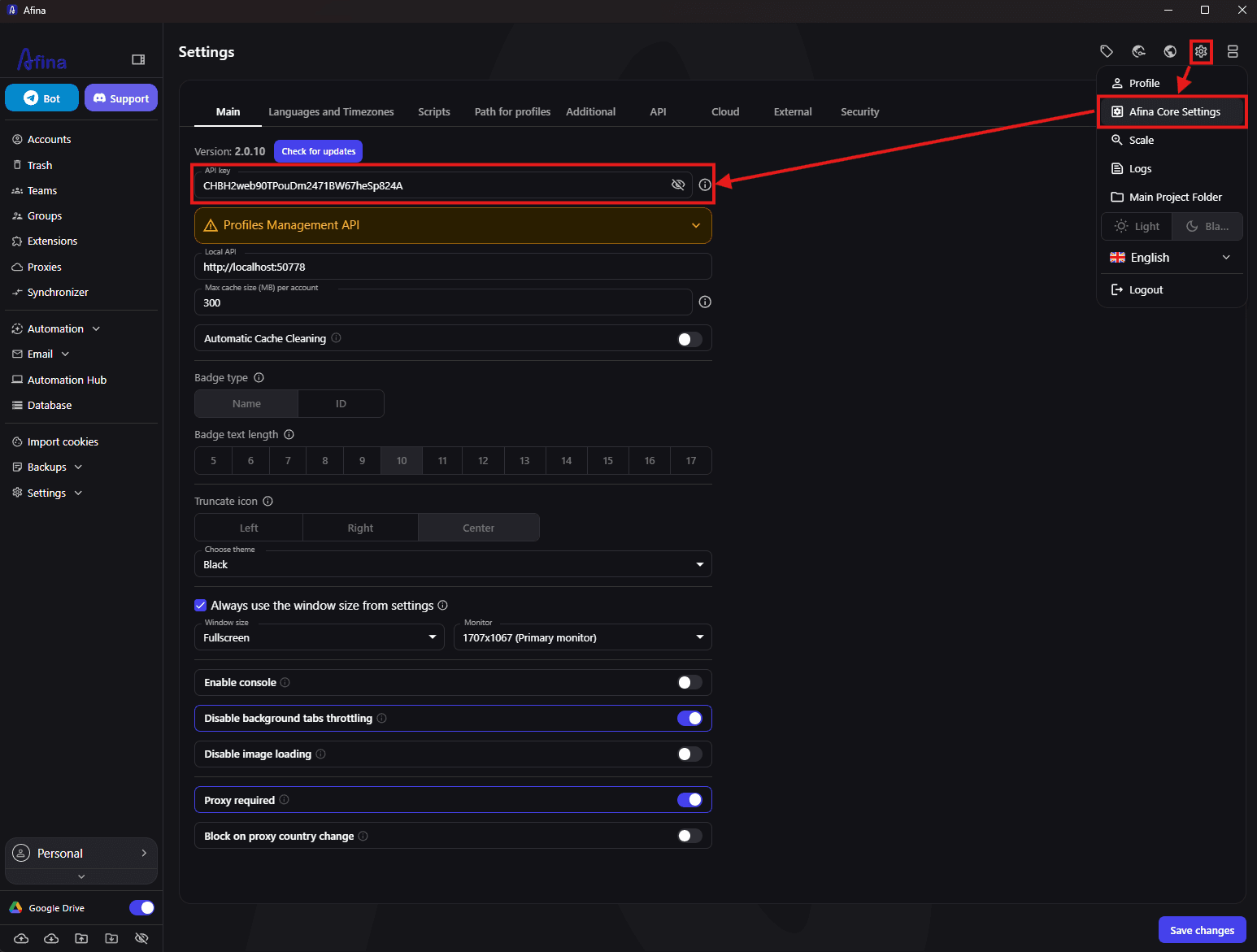Switch to Path for profiles tab
1257x952 pixels.
tap(512, 111)
